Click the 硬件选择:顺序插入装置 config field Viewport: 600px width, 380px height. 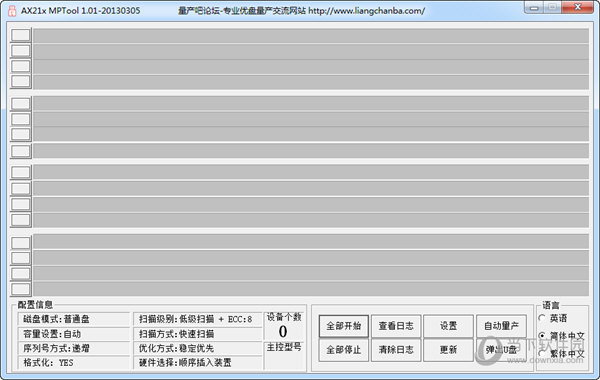pos(197,363)
